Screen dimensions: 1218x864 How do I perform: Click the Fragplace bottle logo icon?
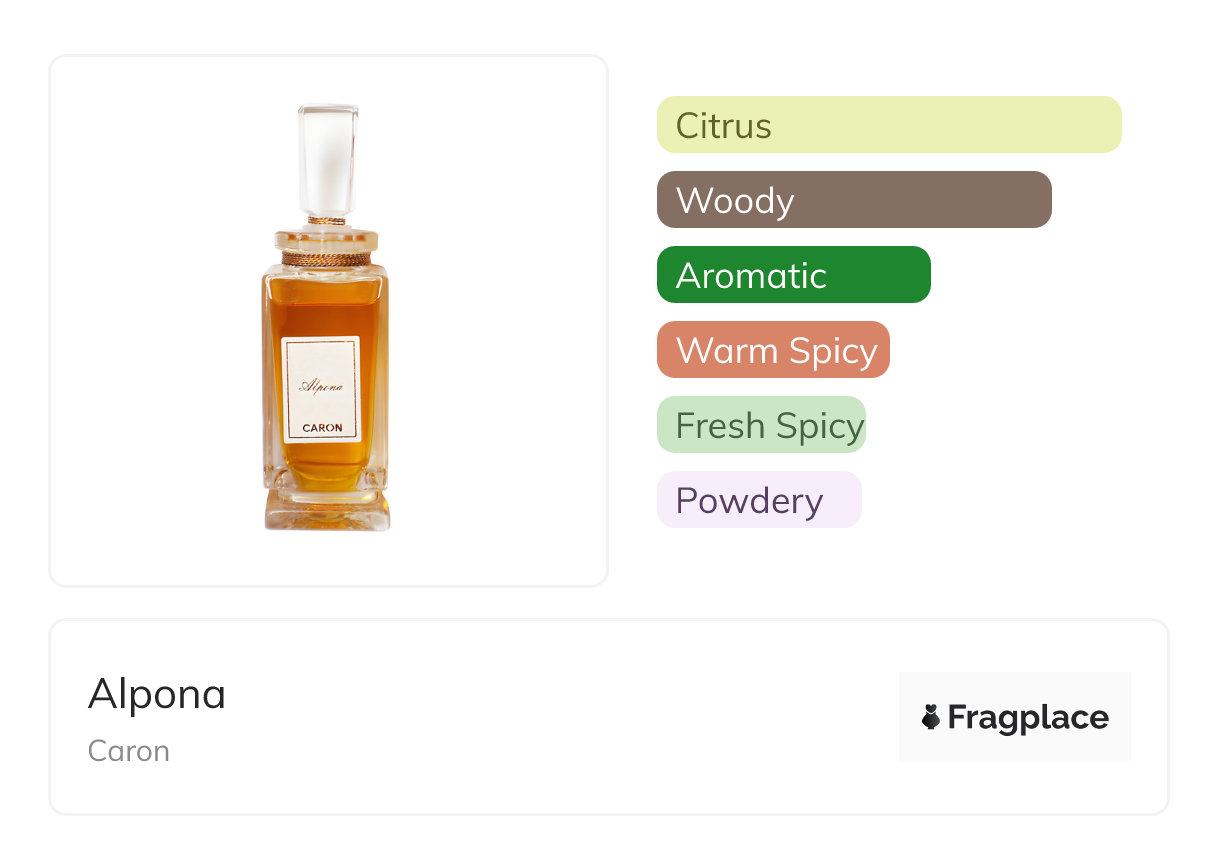pyautogui.click(x=931, y=717)
